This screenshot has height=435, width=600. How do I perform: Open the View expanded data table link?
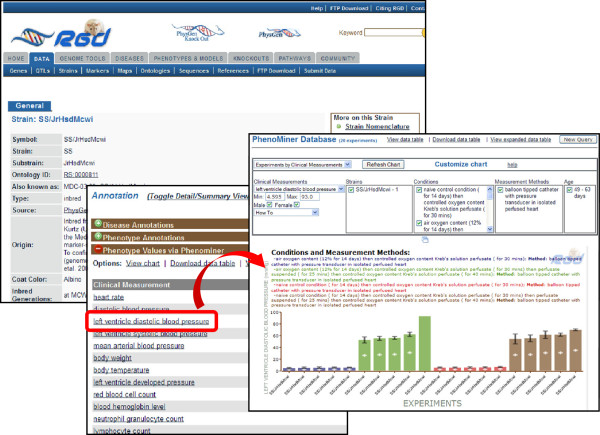520,140
